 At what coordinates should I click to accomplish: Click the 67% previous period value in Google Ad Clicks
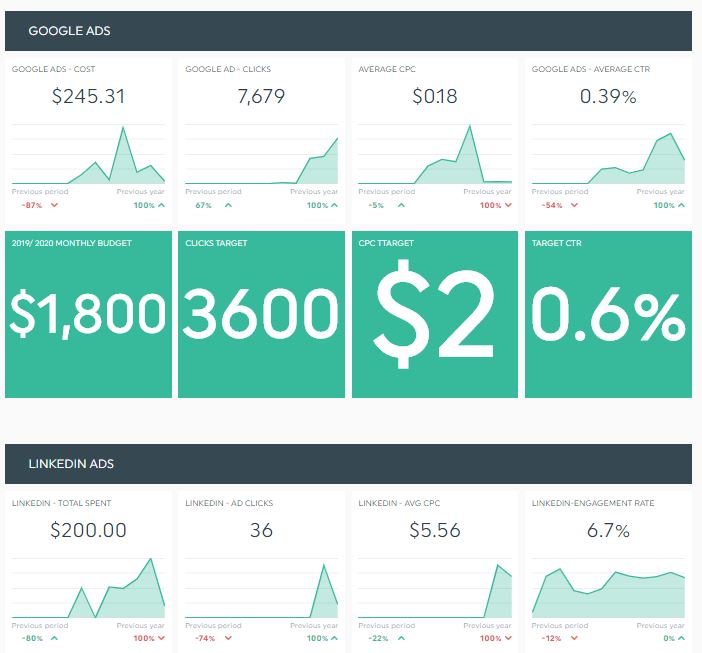coord(203,205)
